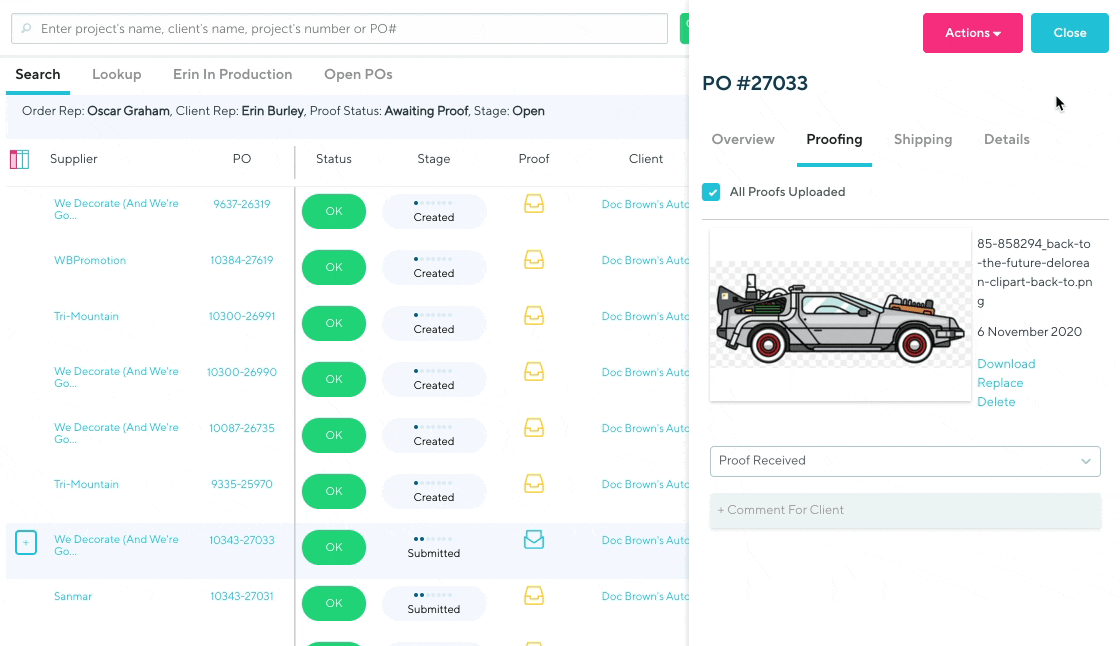Click proof inbox icon for PO 10384-27619
Viewport: 1120px width, 646px height.
(534, 260)
